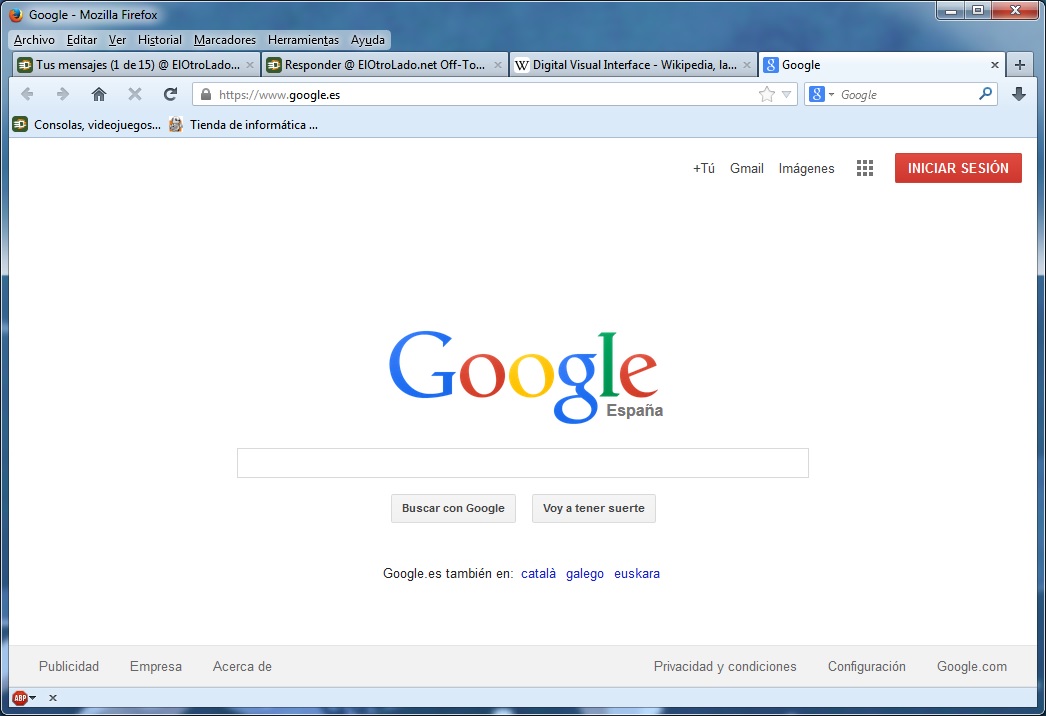This screenshot has height=716, width=1046.
Task: Click the search magnifier icon
Action: click(x=985, y=94)
